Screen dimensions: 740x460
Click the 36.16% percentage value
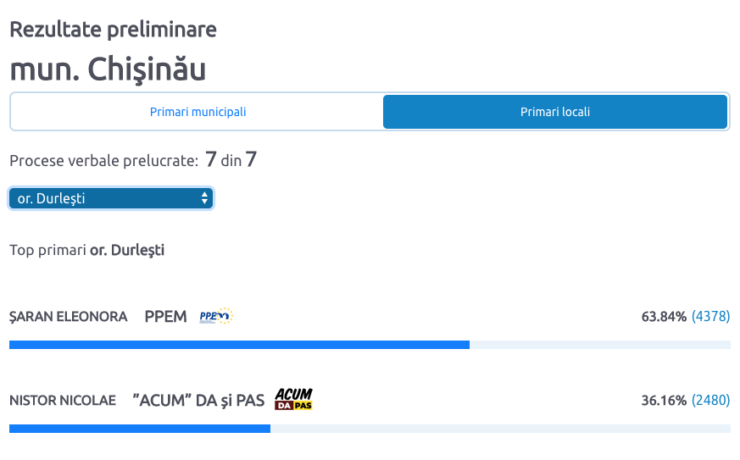point(664,401)
